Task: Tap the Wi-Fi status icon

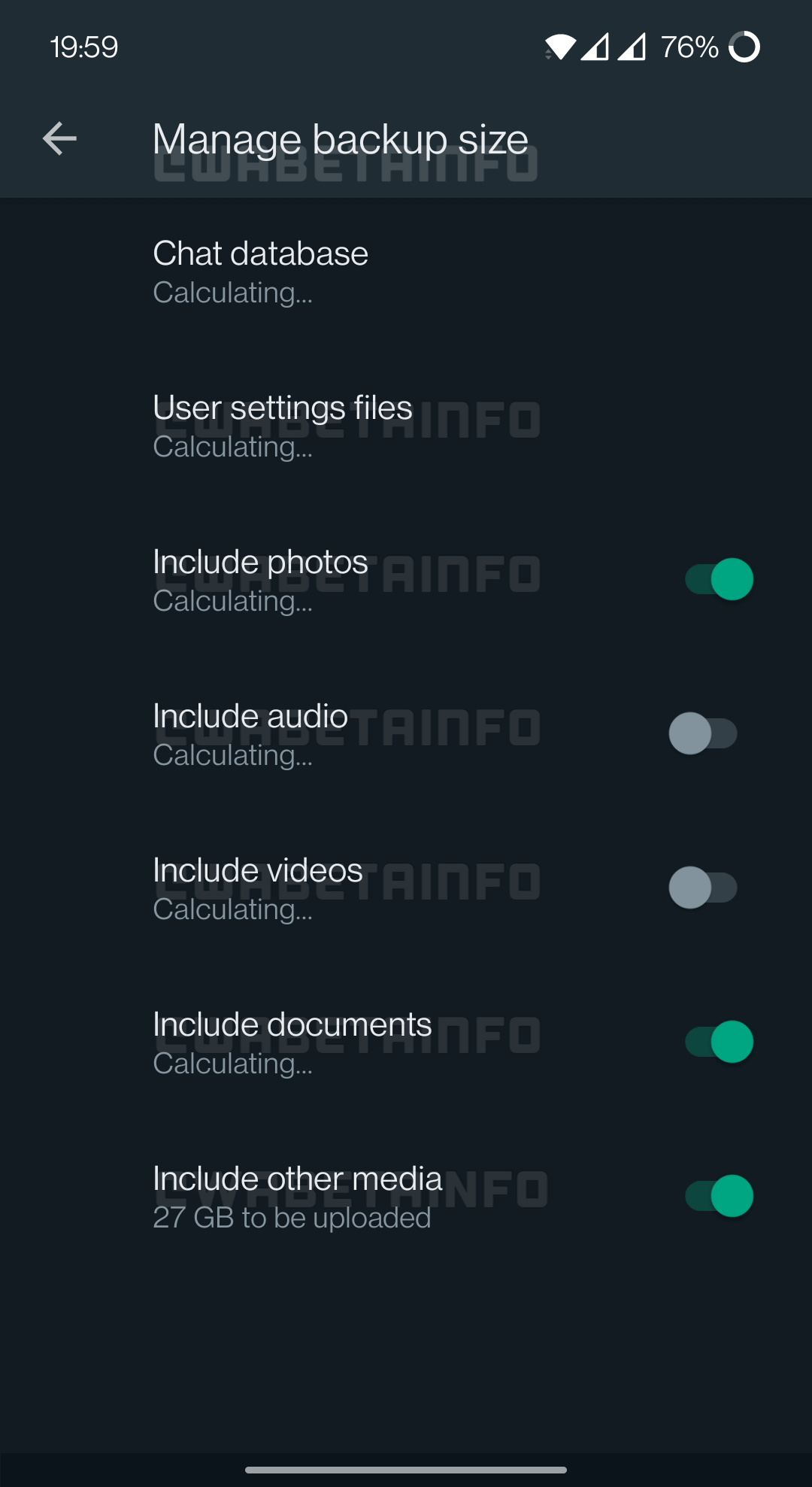Action: tap(560, 47)
